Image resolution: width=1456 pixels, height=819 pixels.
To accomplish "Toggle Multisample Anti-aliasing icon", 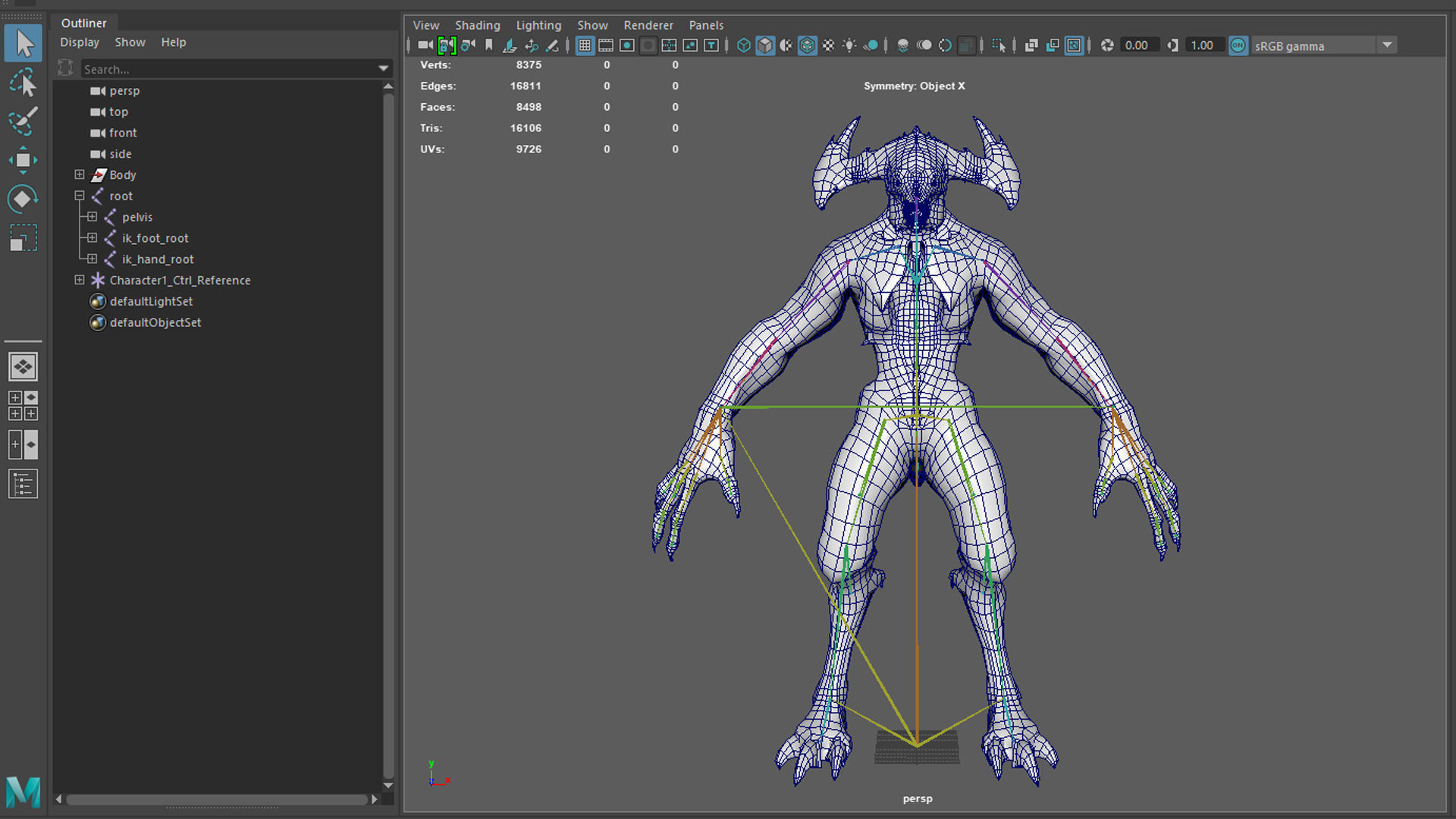I will point(945,45).
